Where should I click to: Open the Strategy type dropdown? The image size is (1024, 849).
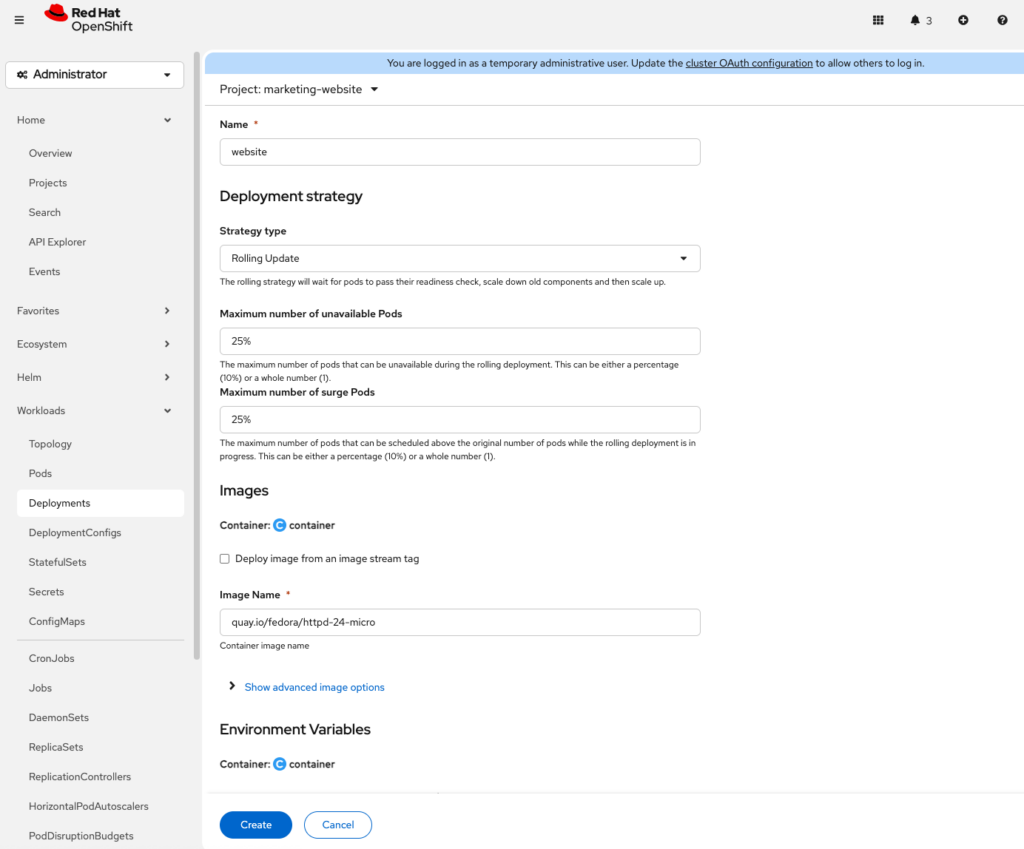click(x=459, y=258)
